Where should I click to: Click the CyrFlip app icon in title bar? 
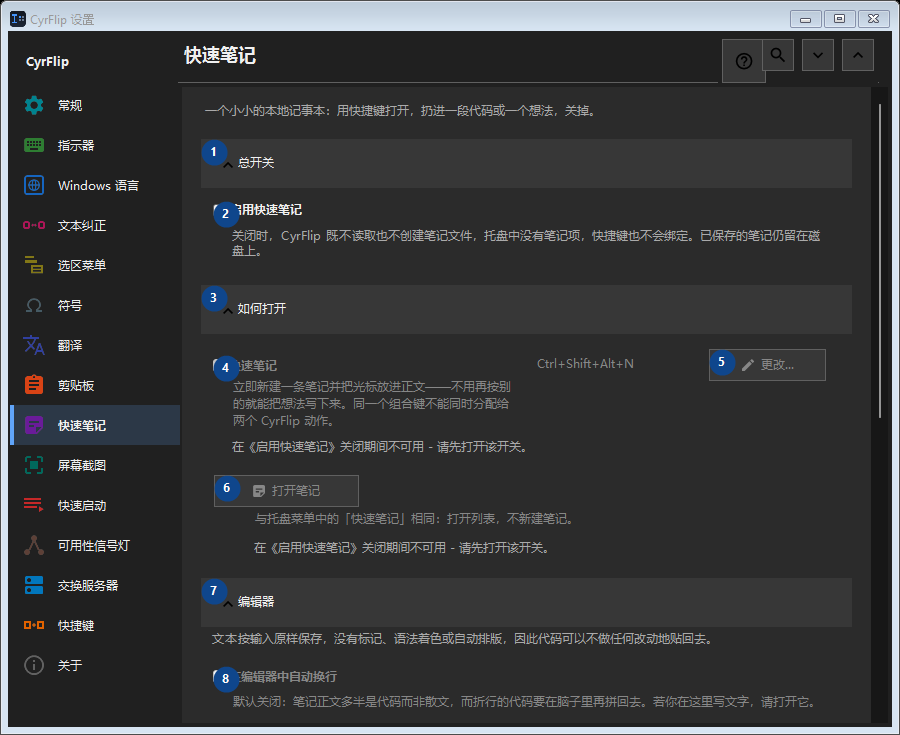point(18,19)
